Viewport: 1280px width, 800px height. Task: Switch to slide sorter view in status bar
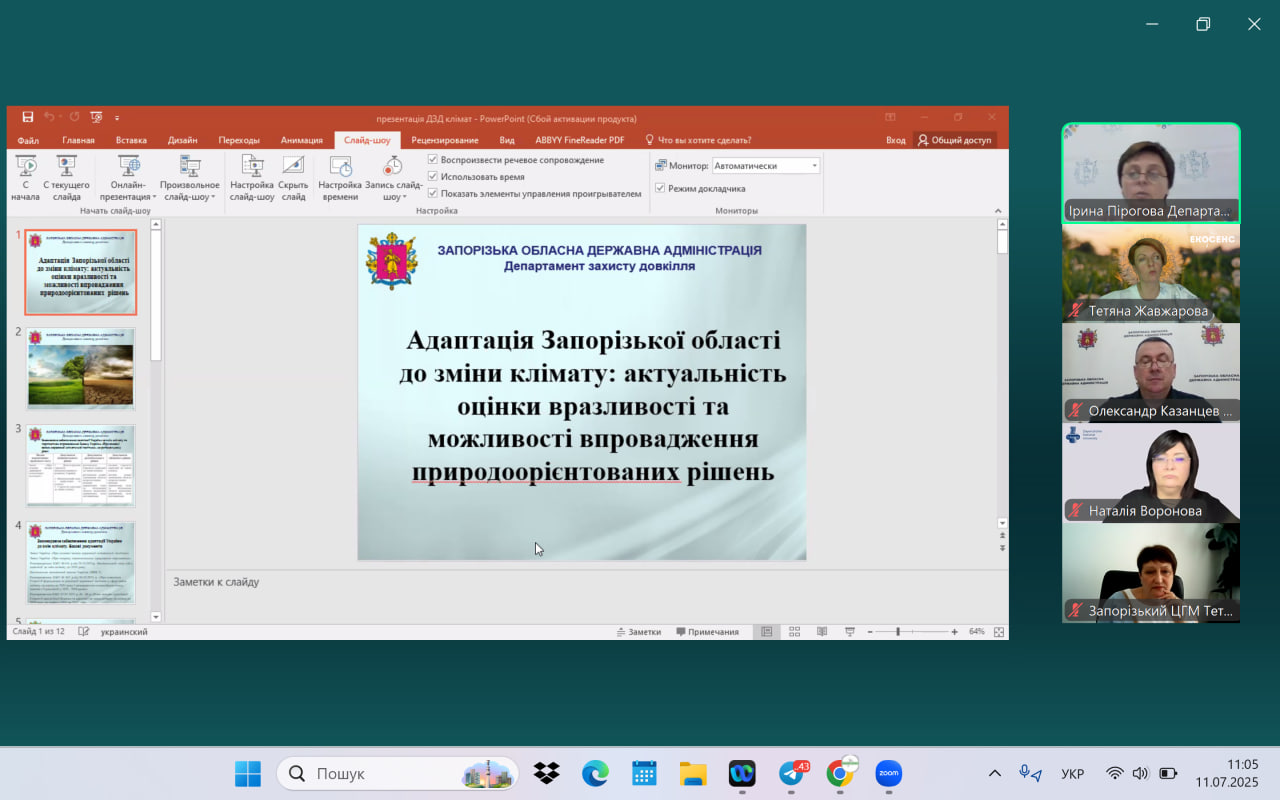(794, 632)
